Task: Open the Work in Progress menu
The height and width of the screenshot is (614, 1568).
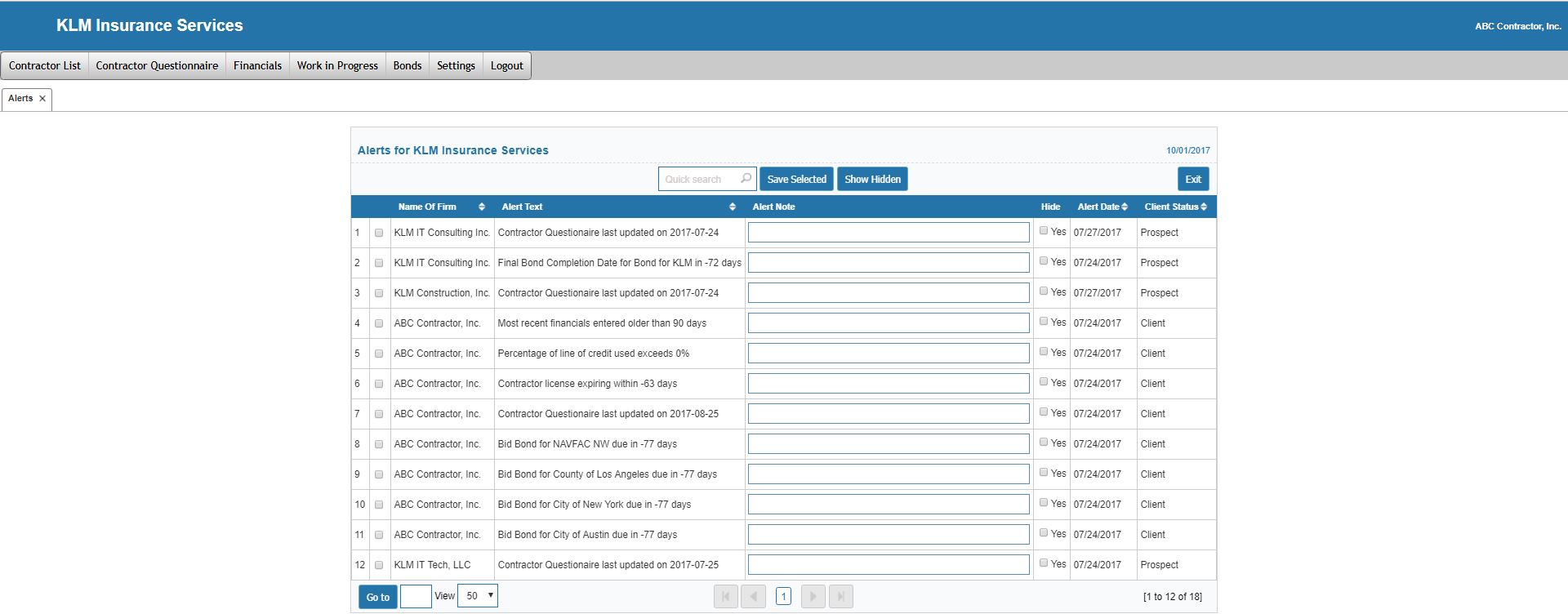Action: pyautogui.click(x=337, y=66)
